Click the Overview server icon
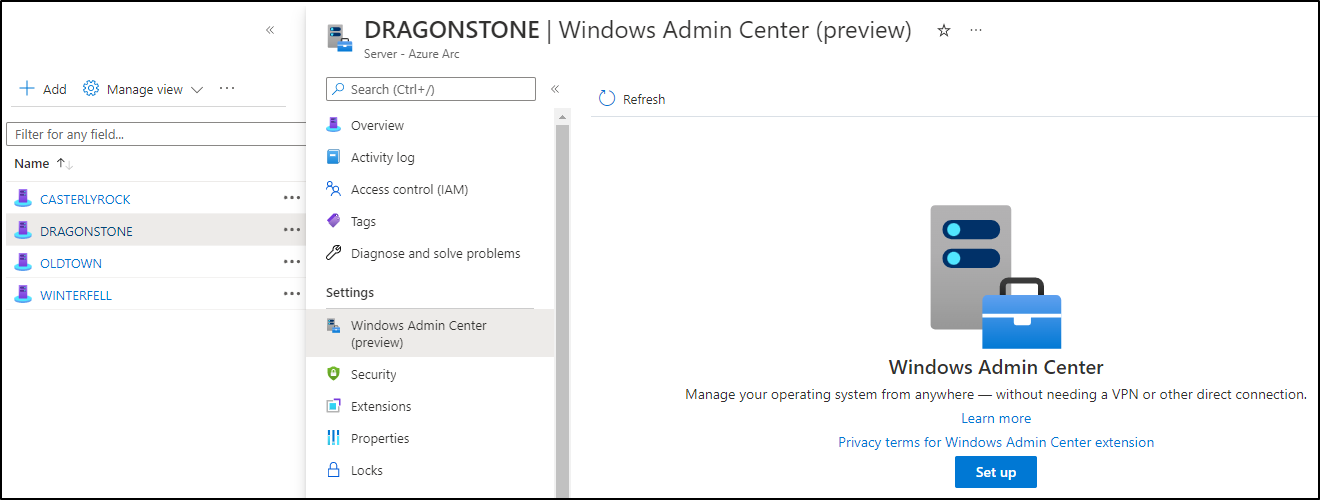This screenshot has height=500, width=1320. point(334,125)
